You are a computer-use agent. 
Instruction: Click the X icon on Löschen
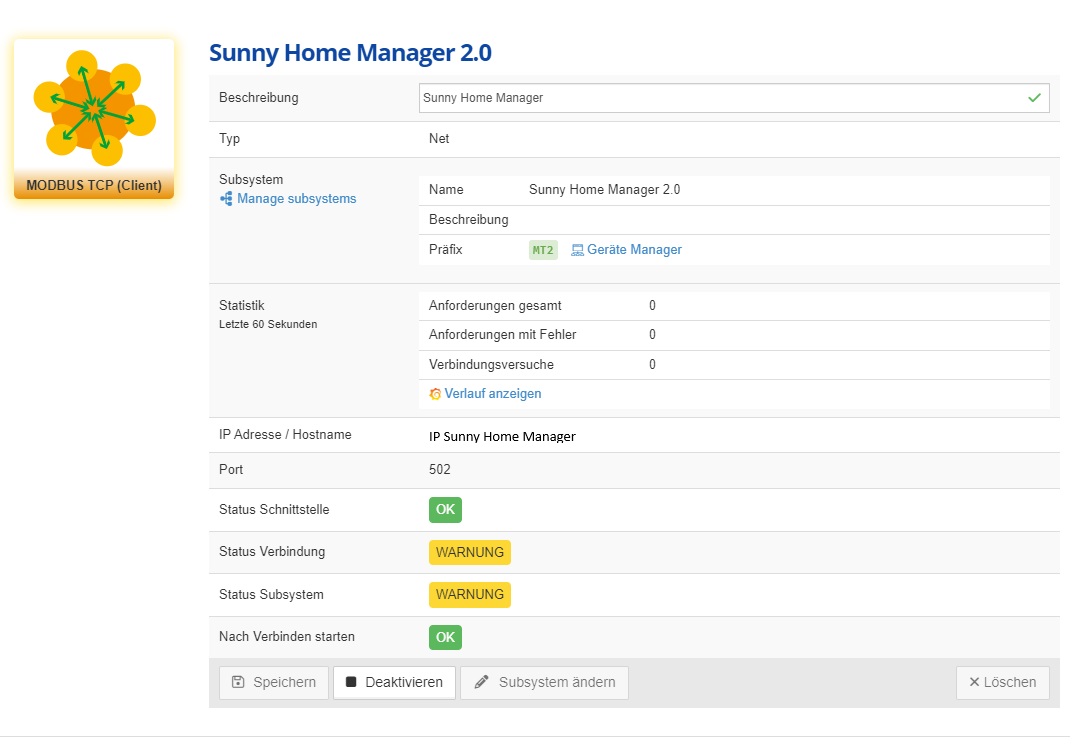tap(974, 682)
